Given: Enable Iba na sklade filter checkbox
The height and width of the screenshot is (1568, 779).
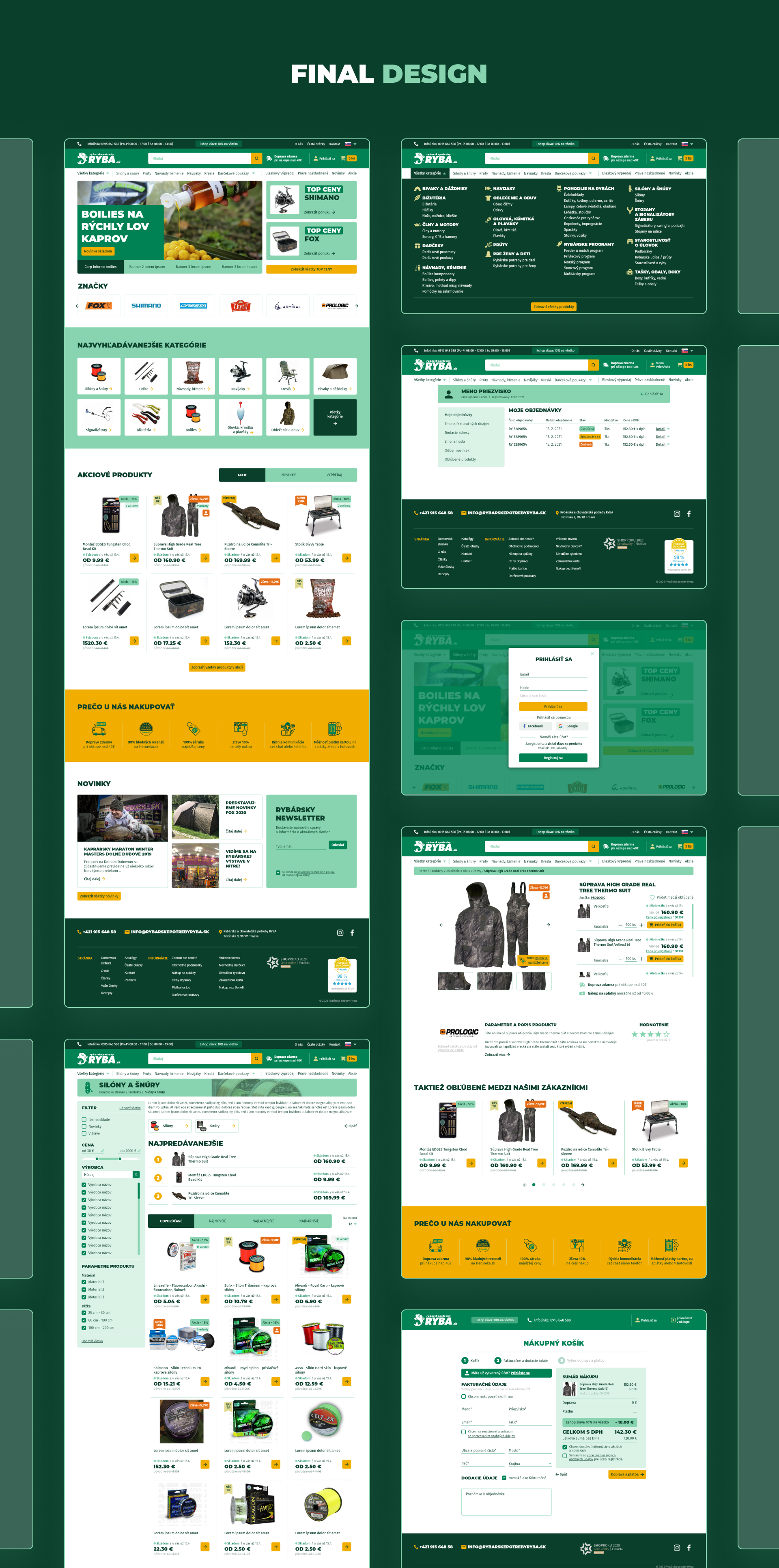Looking at the screenshot, I should 84,1119.
